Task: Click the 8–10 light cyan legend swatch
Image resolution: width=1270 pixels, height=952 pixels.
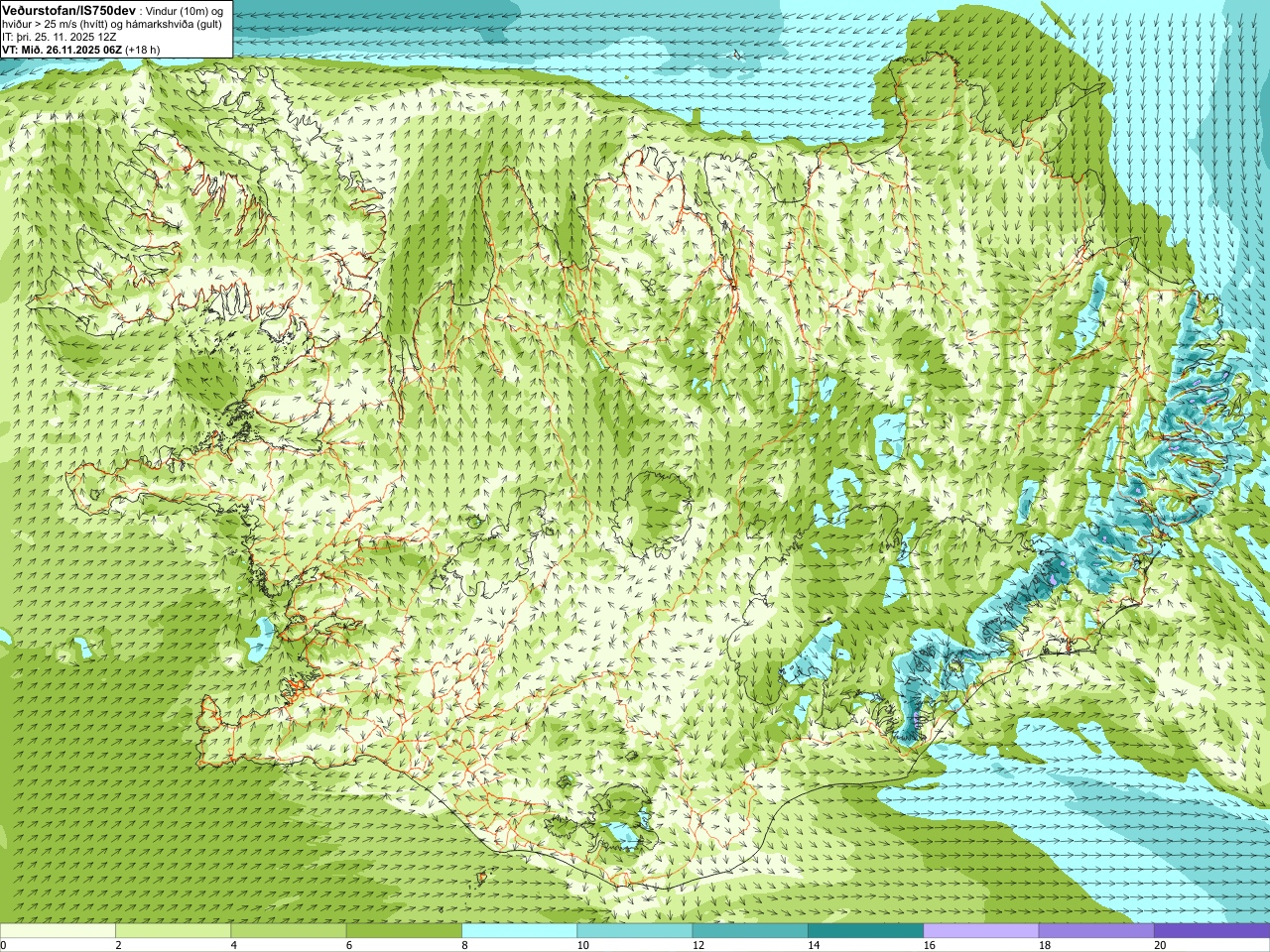Action: click(519, 931)
